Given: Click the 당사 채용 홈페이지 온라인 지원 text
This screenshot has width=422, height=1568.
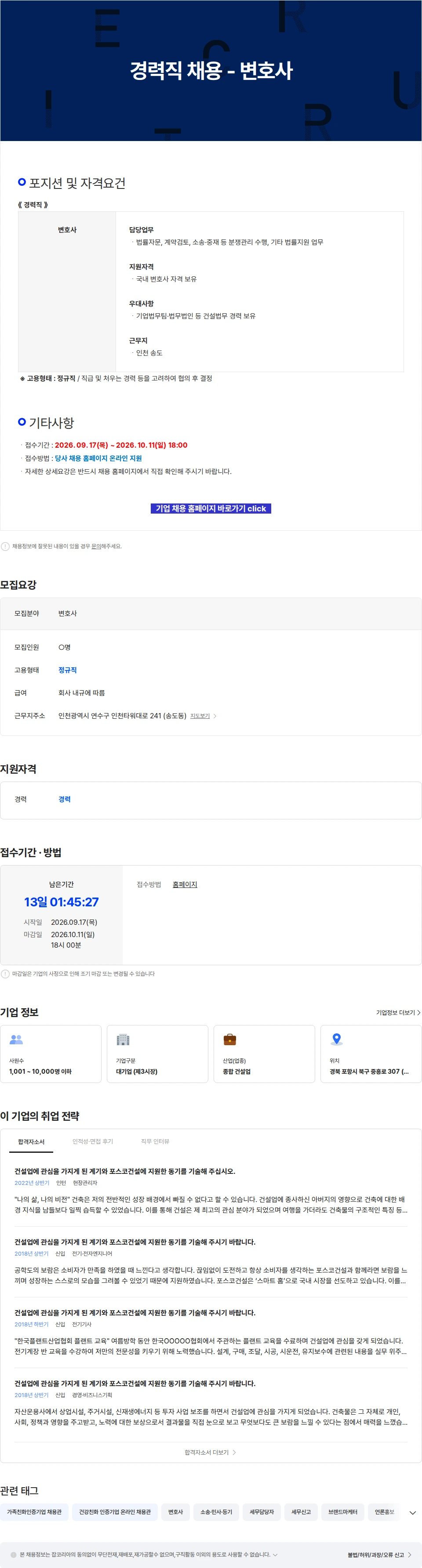Looking at the screenshot, I should (98, 458).
